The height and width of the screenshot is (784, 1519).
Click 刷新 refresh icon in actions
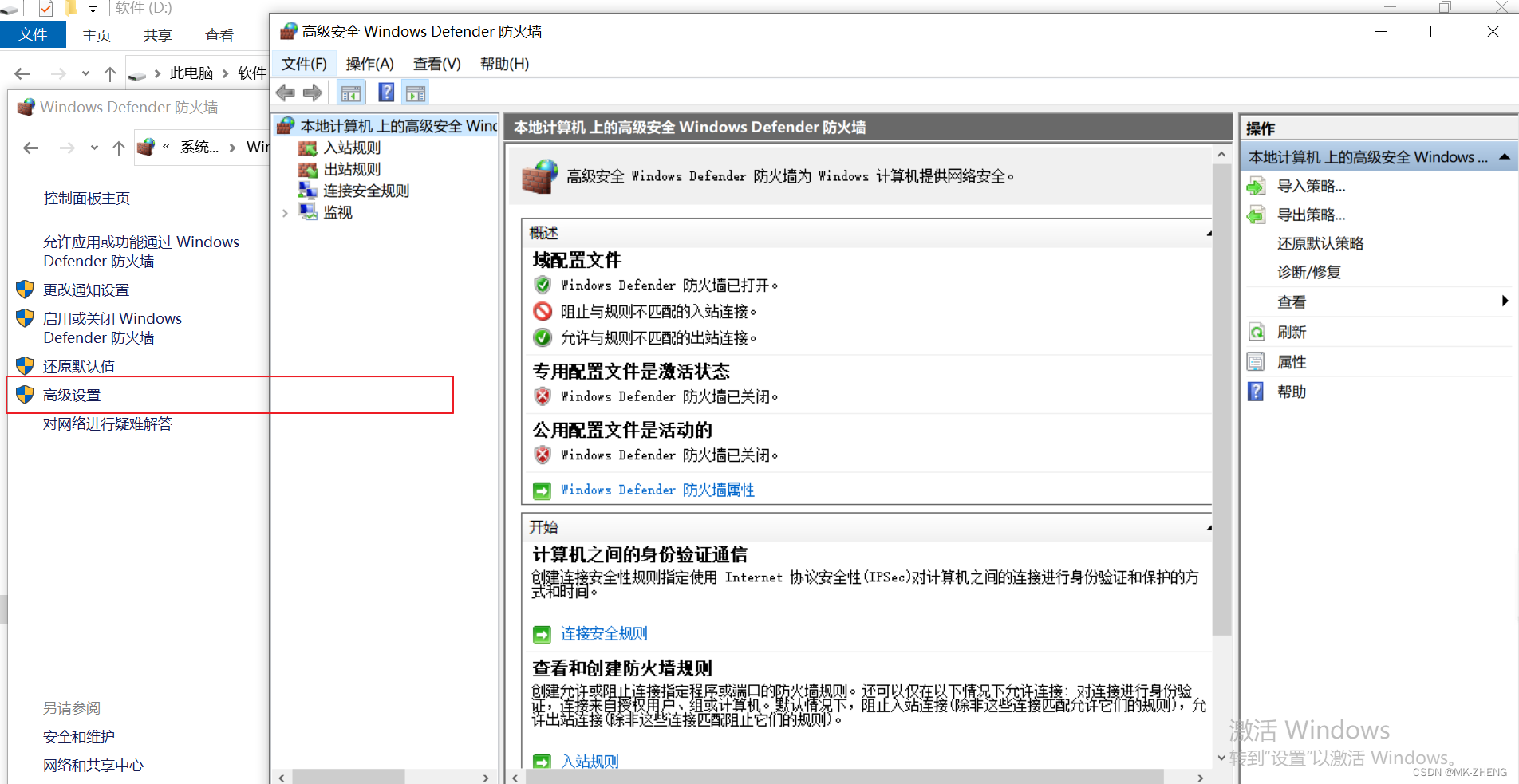[x=1257, y=332]
